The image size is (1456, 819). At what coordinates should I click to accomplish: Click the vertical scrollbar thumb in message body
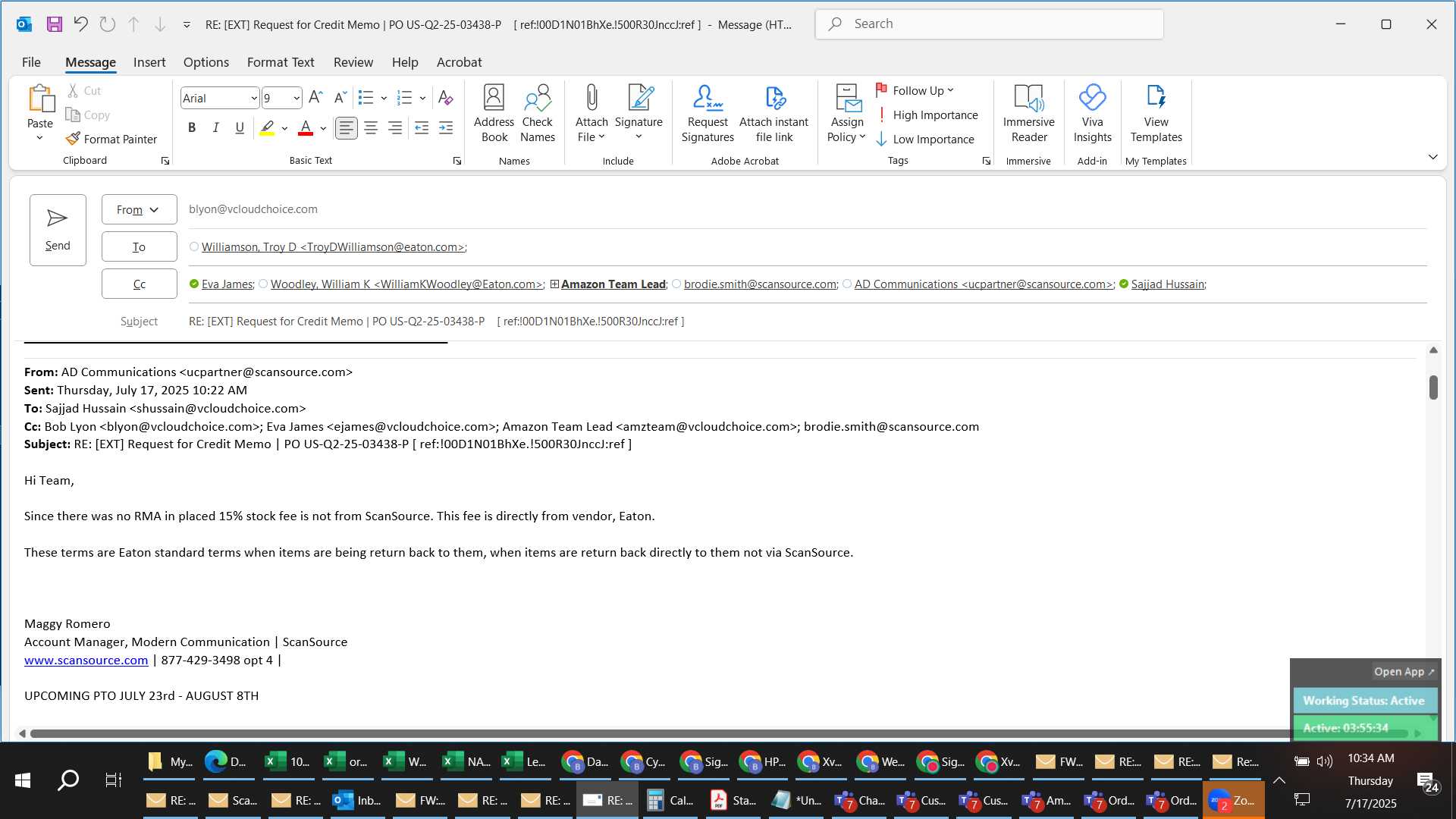(x=1433, y=388)
